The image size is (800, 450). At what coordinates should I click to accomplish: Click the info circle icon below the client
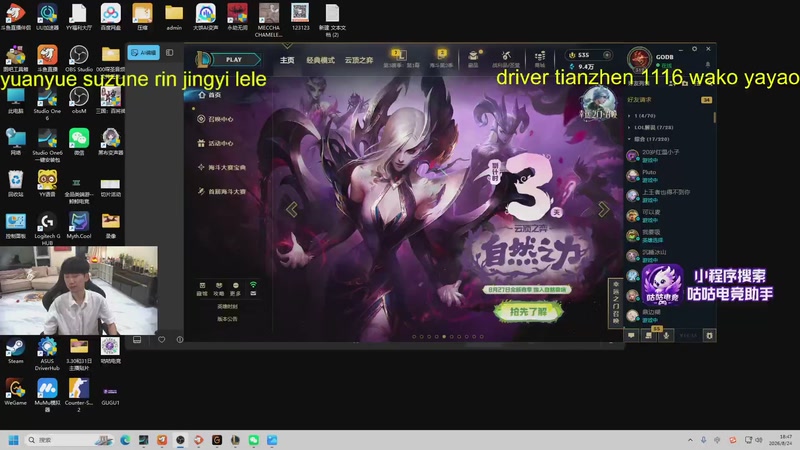tap(180, 340)
